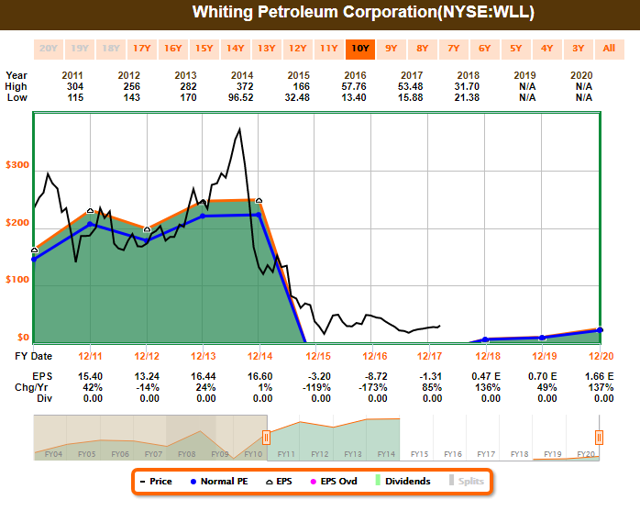Click FY15 in the mini overview chart
This screenshot has height=511, width=640.
click(419, 454)
